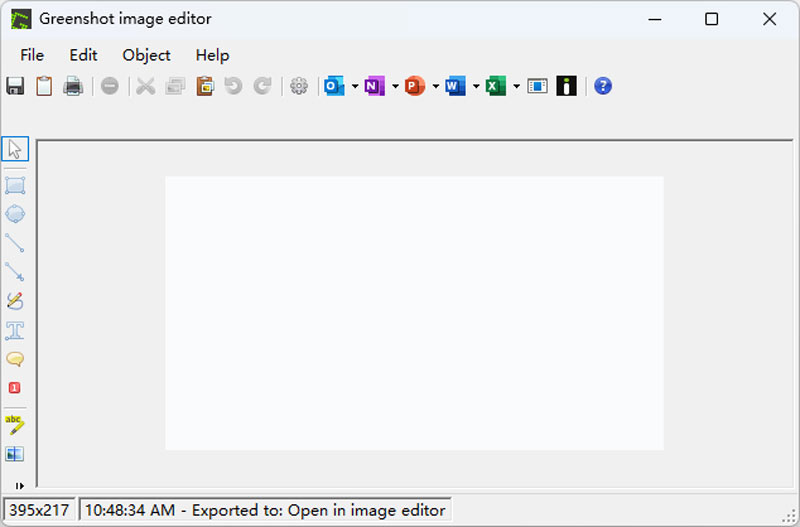Viewport: 800px width, 527px height.
Task: Choose the Draw arrow tool
Action: pos(15,271)
